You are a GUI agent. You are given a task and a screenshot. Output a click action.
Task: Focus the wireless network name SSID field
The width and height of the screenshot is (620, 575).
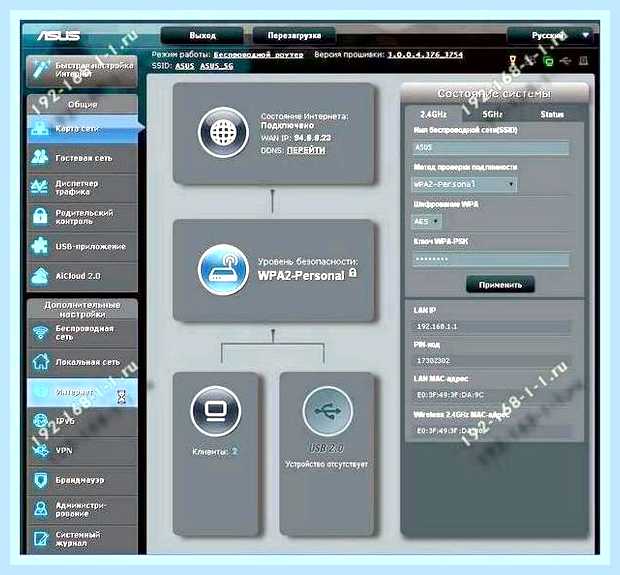coord(490,148)
